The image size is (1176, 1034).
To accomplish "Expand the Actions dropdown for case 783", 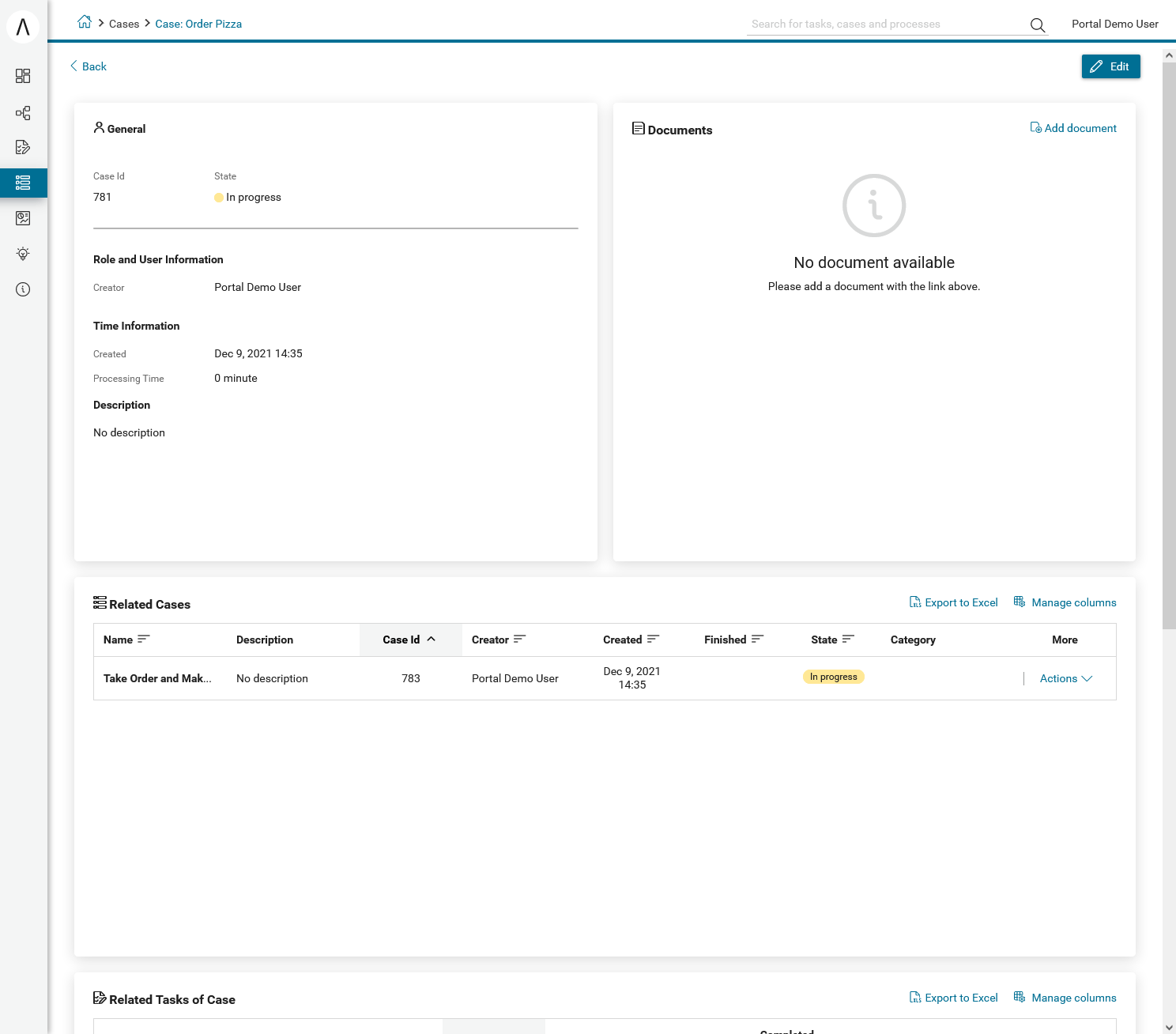I will 1066,678.
